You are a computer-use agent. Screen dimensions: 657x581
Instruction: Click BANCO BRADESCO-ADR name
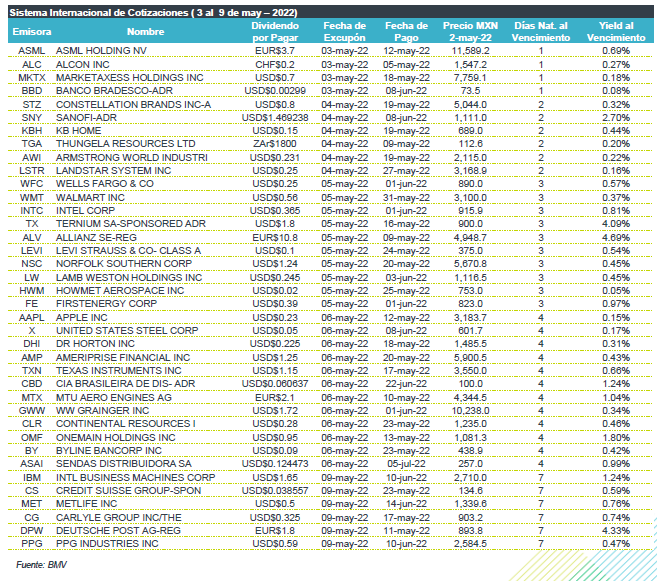[x=114, y=91]
